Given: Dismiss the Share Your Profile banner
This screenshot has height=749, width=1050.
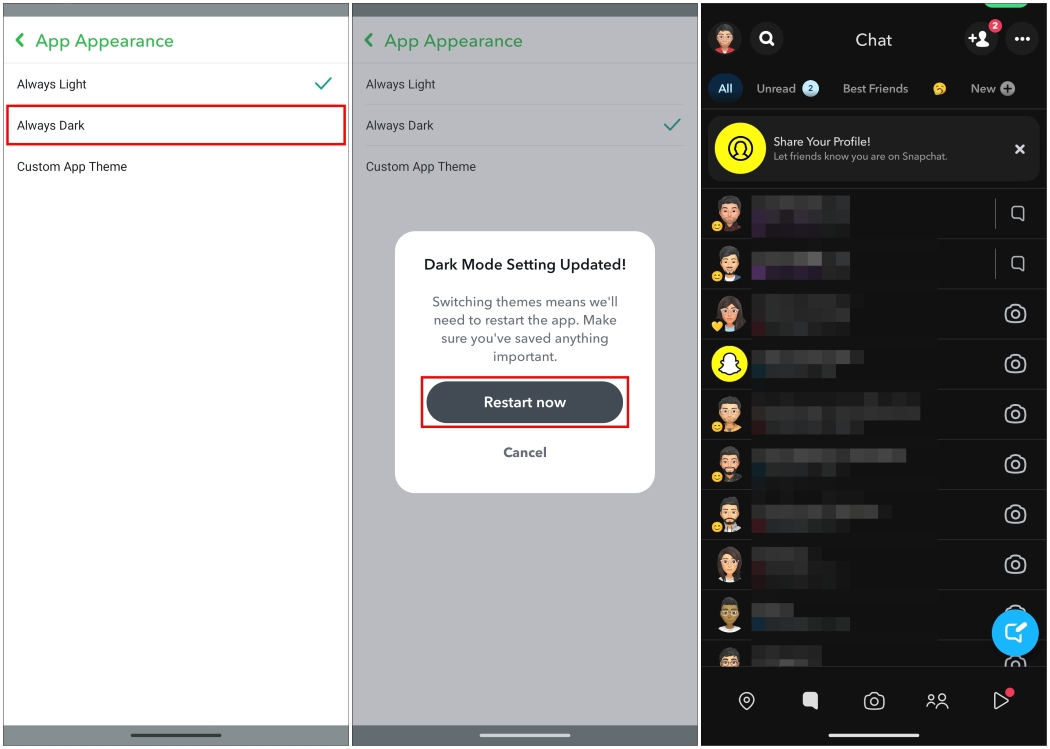Looking at the screenshot, I should tap(1019, 149).
